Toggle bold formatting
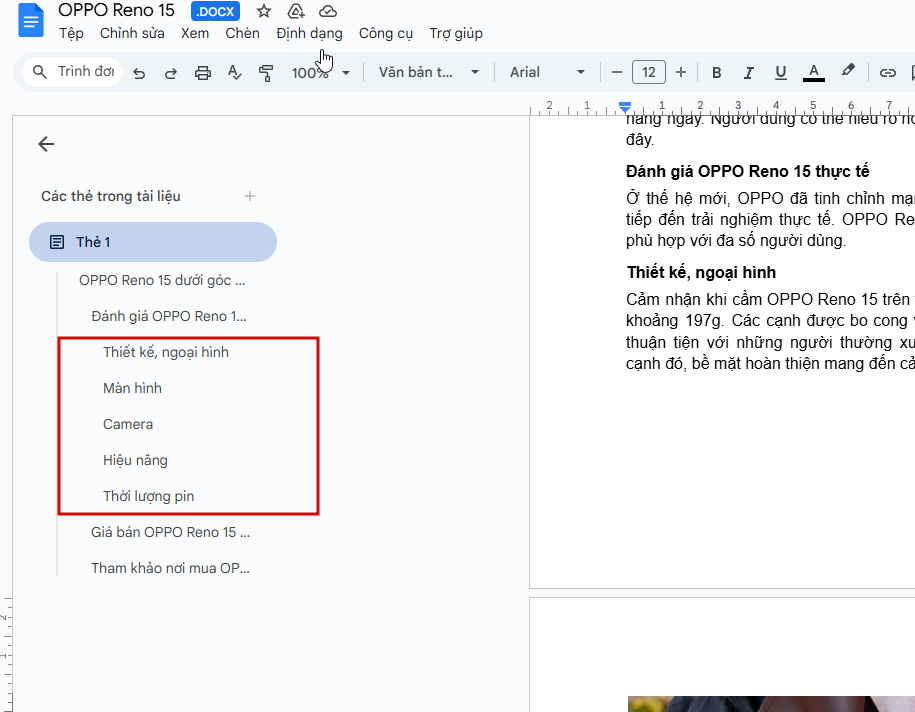 click(717, 72)
